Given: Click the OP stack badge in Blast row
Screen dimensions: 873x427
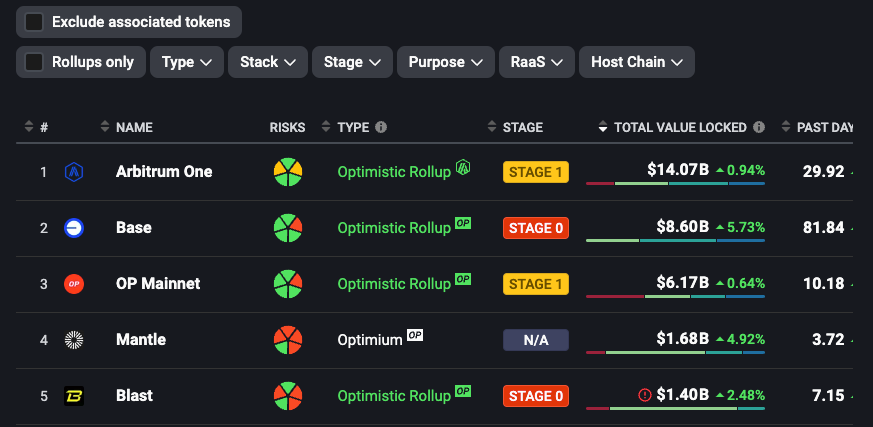Looking at the screenshot, I should [x=463, y=391].
